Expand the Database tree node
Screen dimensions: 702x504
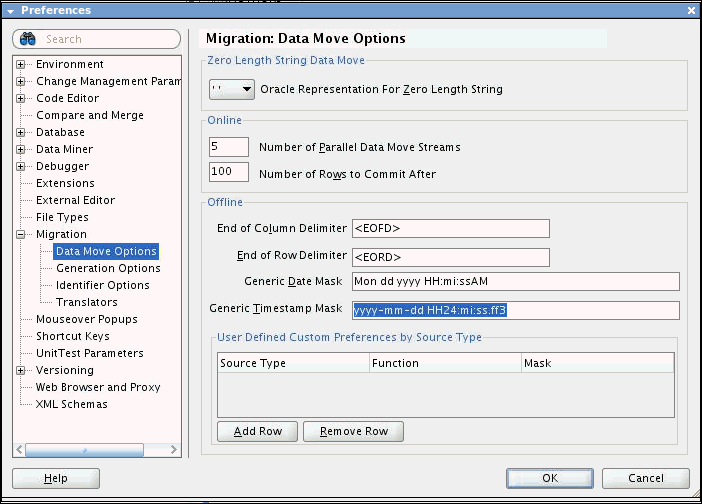coord(21,132)
